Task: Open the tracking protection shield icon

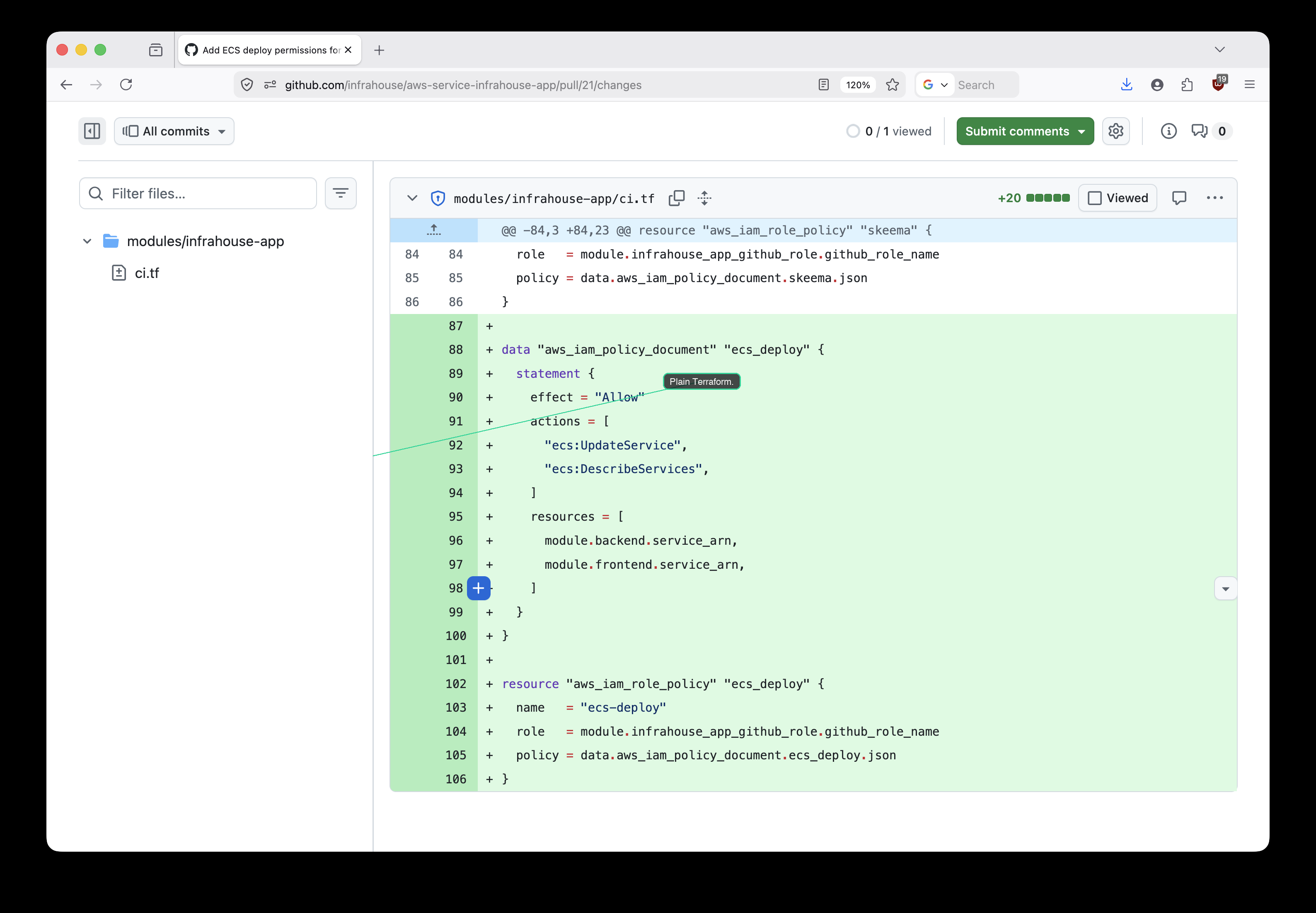Action: click(x=247, y=85)
